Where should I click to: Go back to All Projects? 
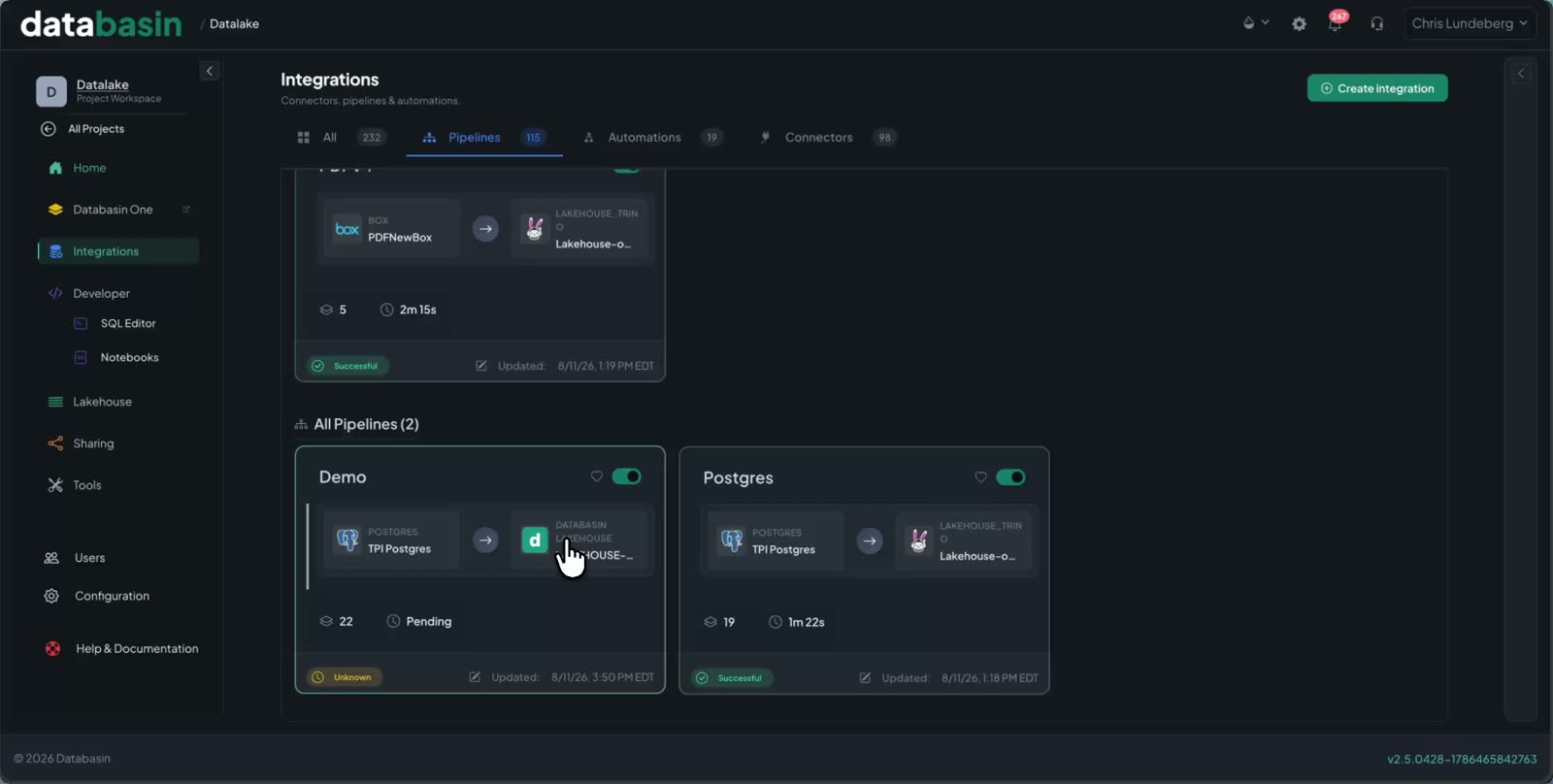coord(83,129)
